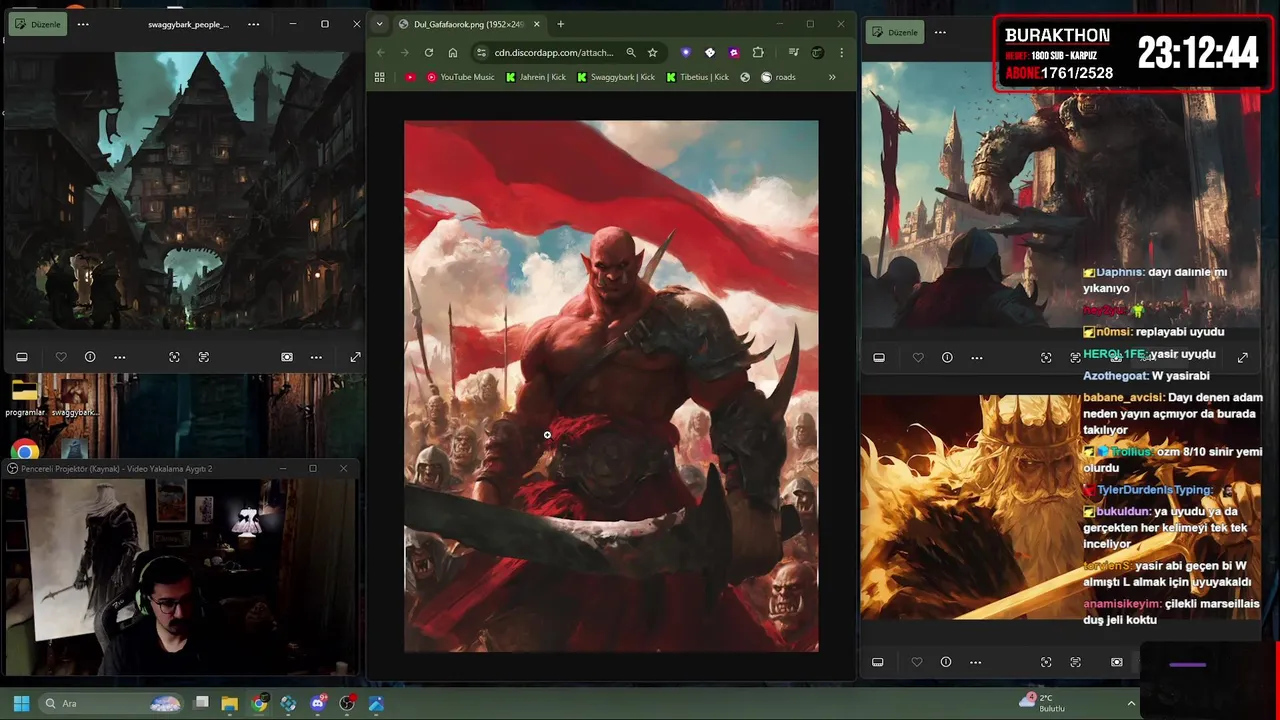
Task: Click the purple shield extension icon
Action: tap(686, 52)
